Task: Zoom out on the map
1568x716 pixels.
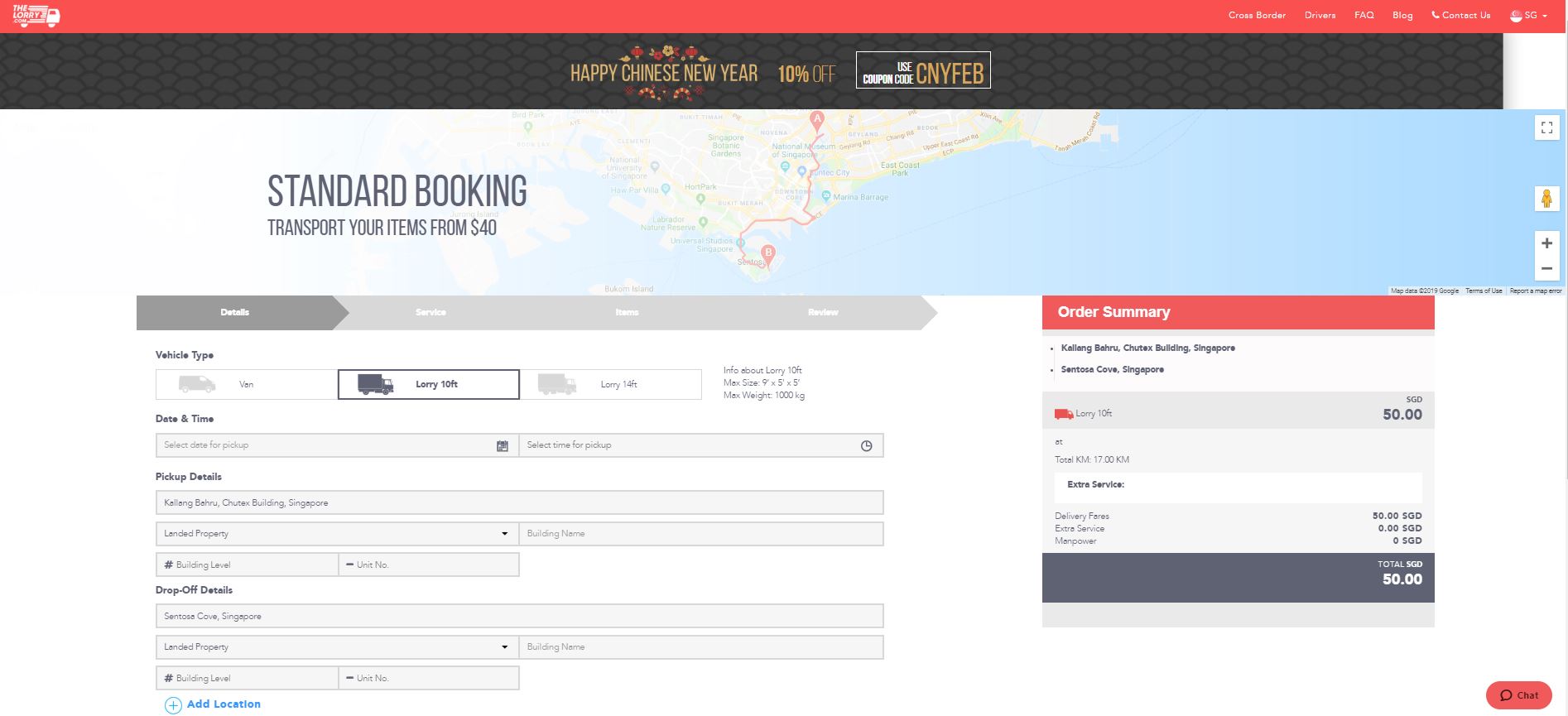Action: (x=1546, y=268)
